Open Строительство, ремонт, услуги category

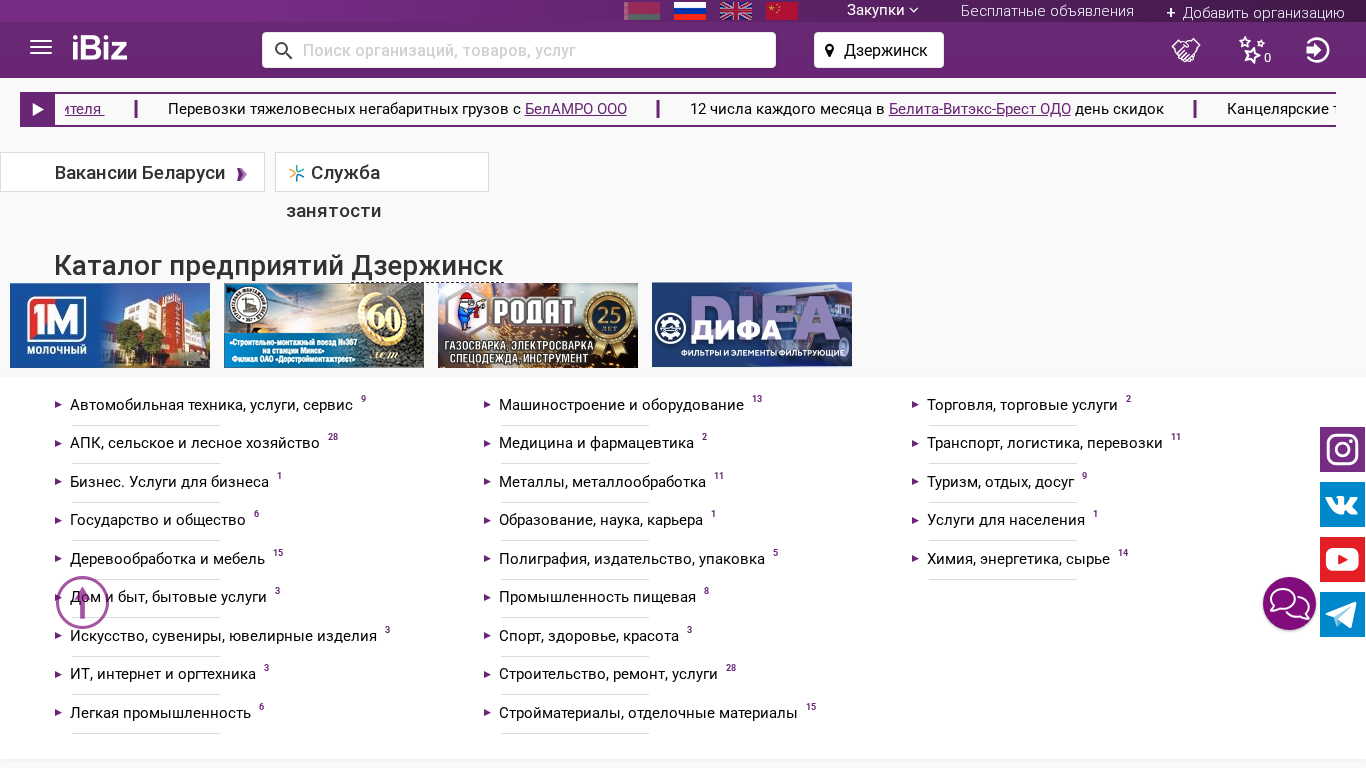coord(608,674)
